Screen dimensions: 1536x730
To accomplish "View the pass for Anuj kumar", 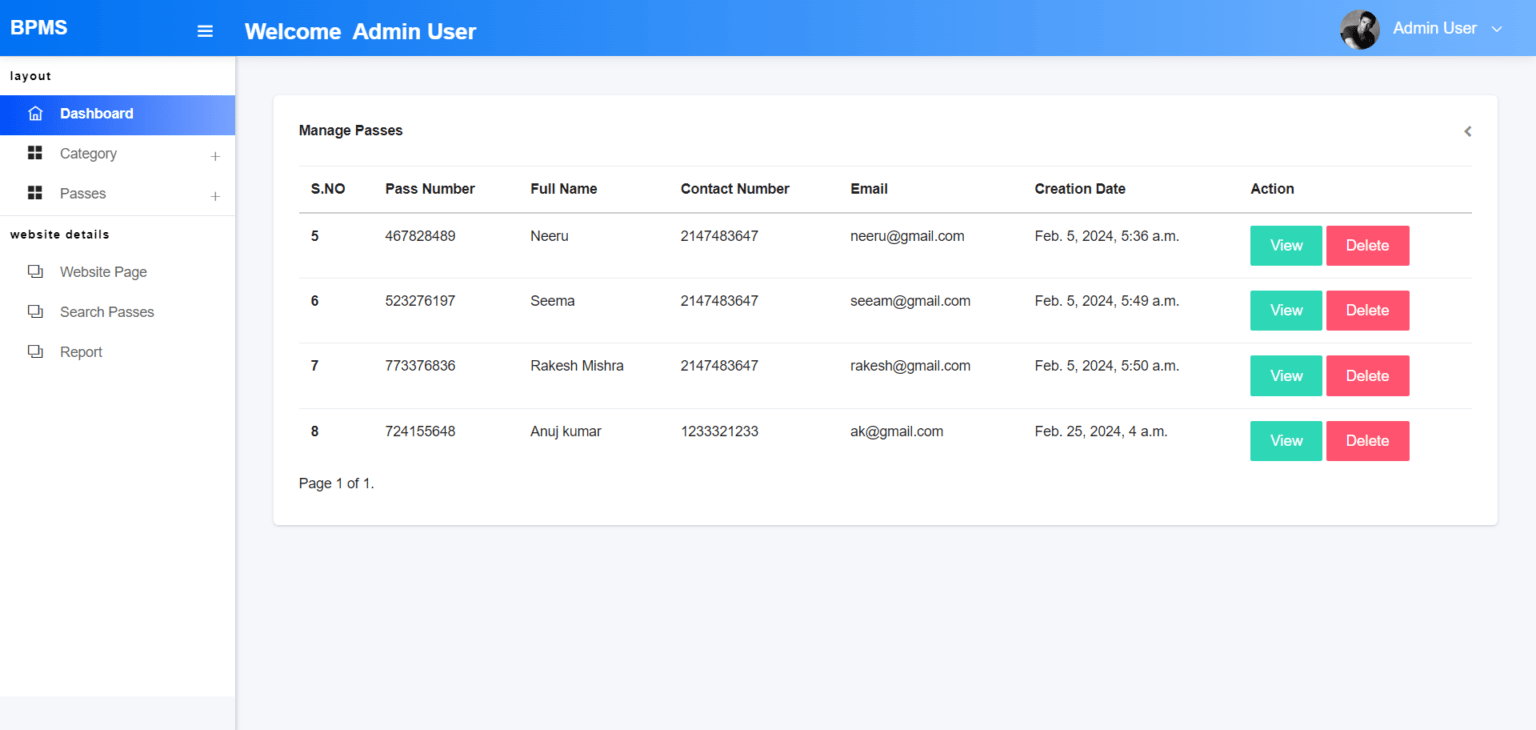I will pos(1285,441).
